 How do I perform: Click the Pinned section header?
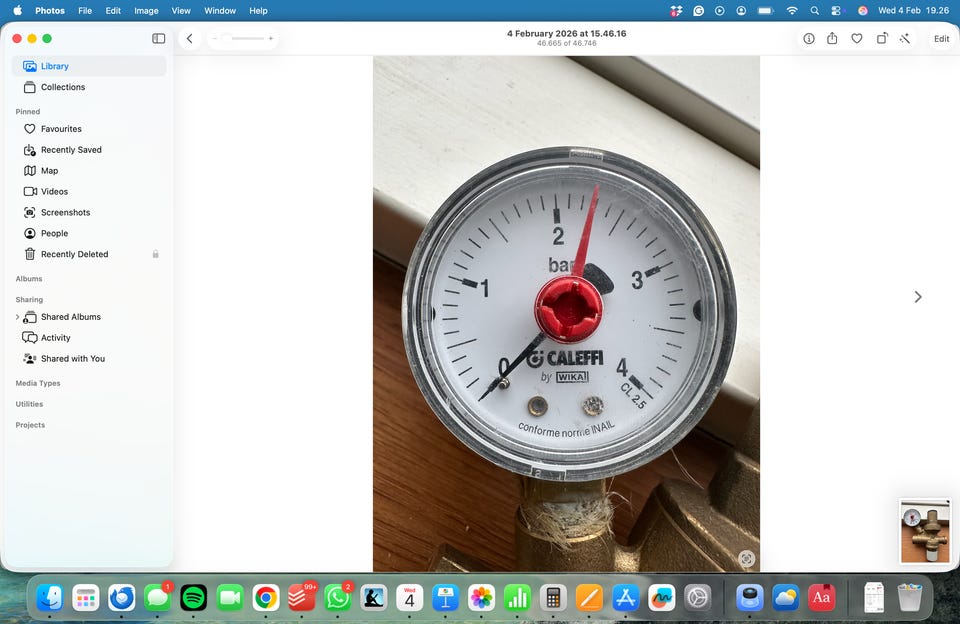point(28,111)
